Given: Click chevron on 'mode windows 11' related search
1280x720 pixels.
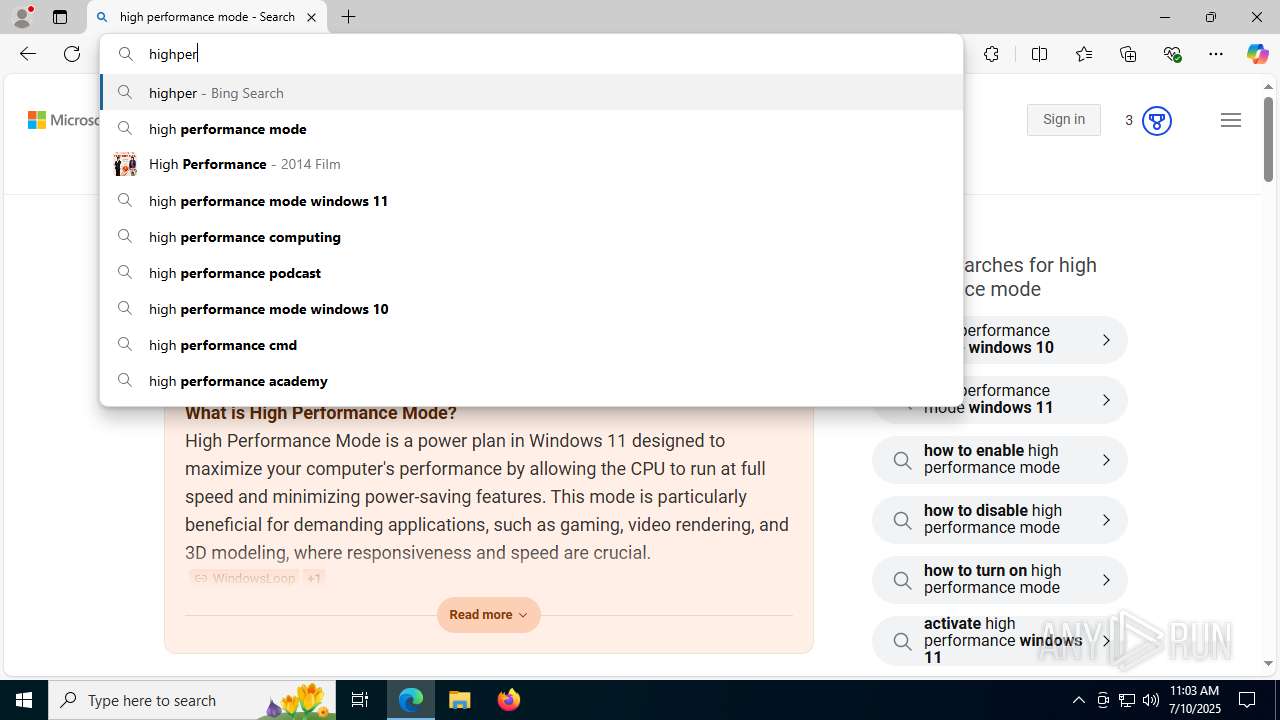Looking at the screenshot, I should (x=1106, y=400).
